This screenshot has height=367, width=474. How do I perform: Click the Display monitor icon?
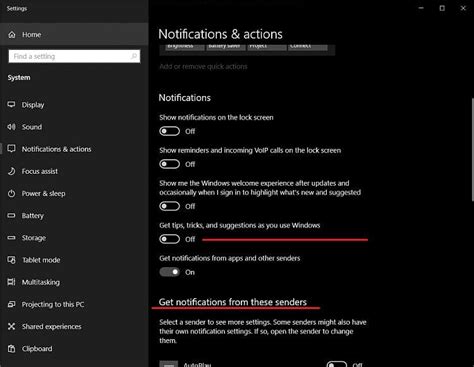[x=11, y=105]
